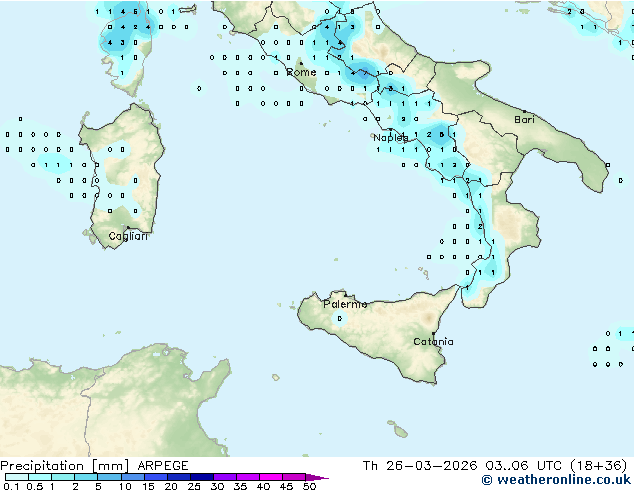Click the Palermo city label
The height and width of the screenshot is (490, 634).
[345, 304]
